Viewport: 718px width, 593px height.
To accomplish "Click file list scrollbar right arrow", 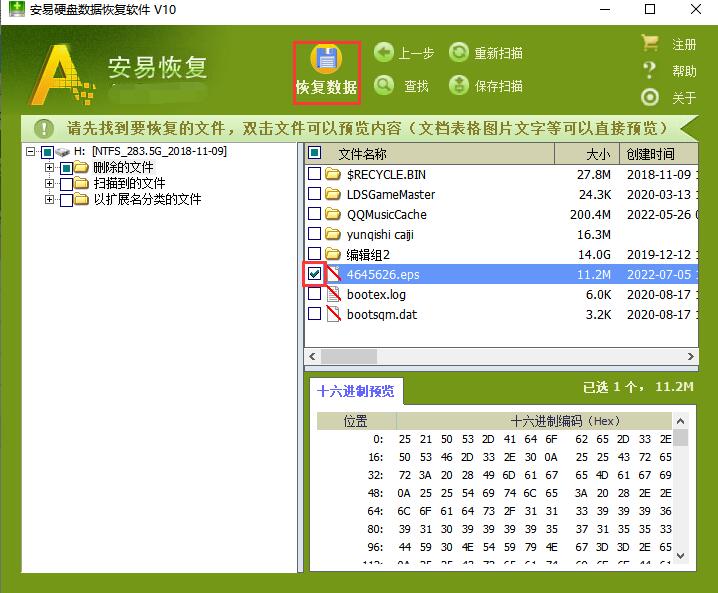I will [691, 356].
